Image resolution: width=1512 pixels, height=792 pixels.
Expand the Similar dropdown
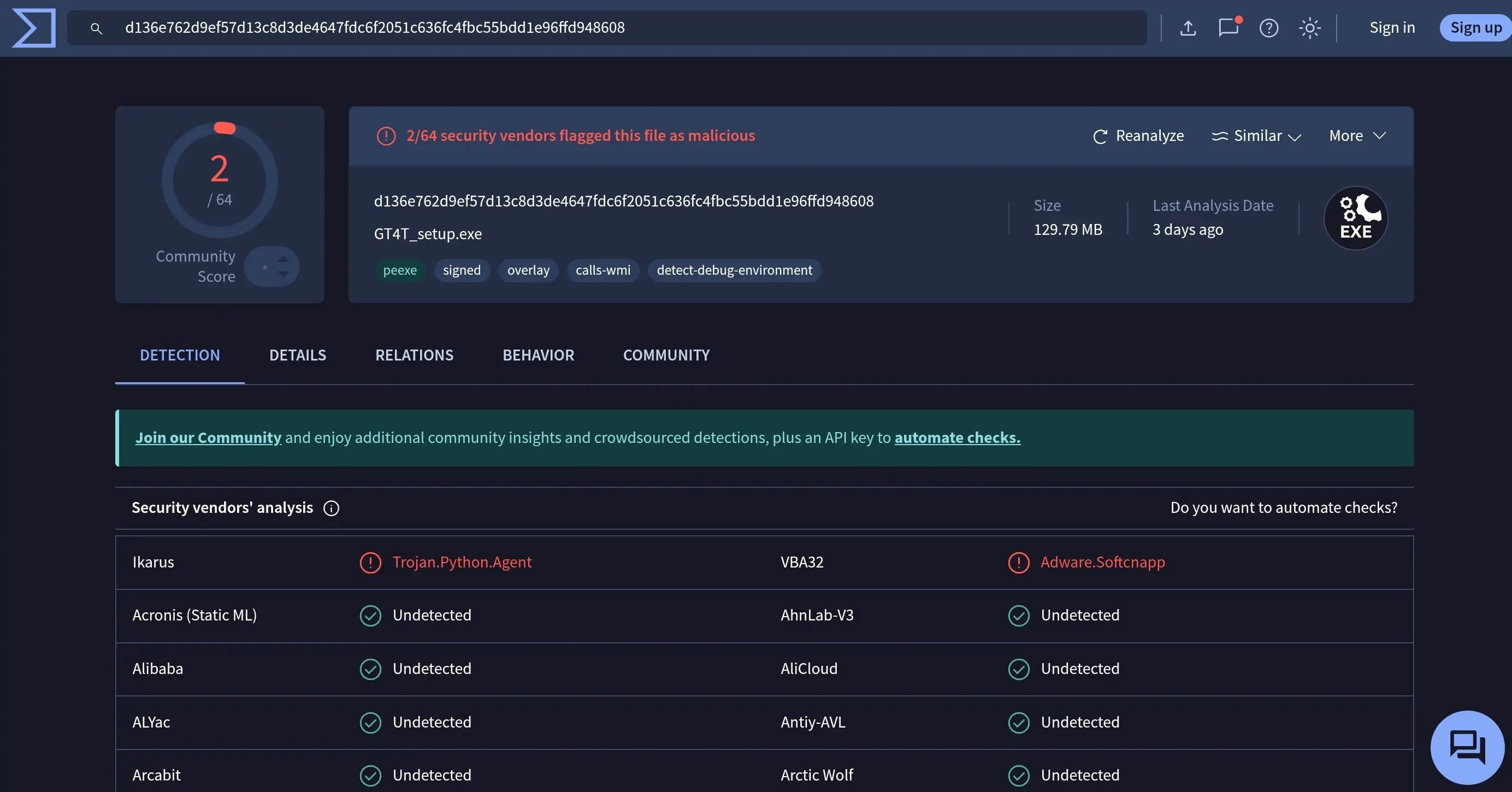pos(1257,135)
